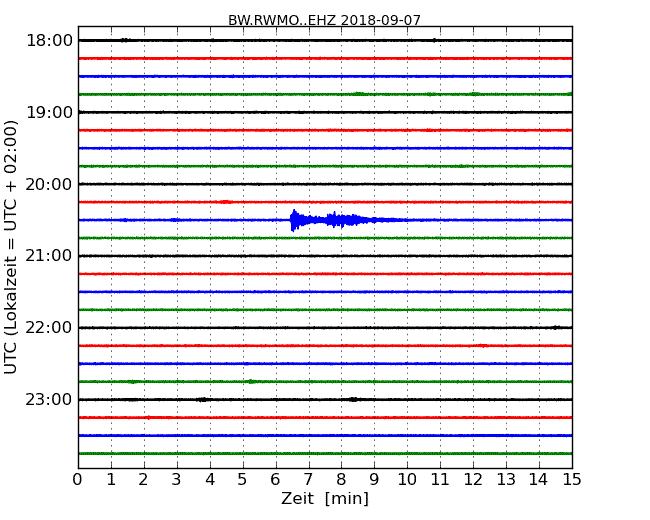Click the x-axis tick label 14

pyautogui.click(x=538, y=479)
